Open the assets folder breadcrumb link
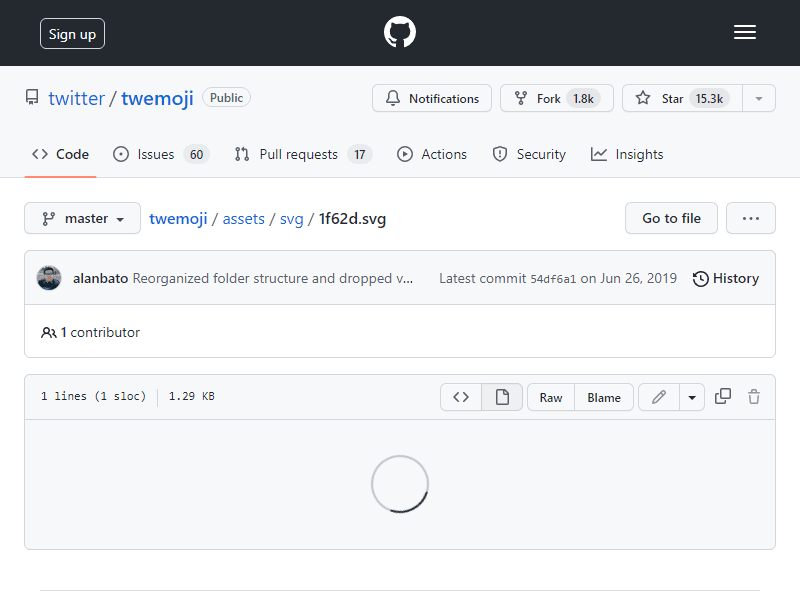The width and height of the screenshot is (800, 600). click(243, 219)
